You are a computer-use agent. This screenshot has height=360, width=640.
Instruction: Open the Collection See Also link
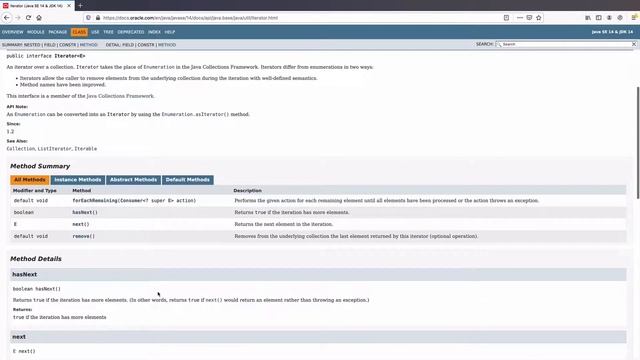pyautogui.click(x=20, y=149)
